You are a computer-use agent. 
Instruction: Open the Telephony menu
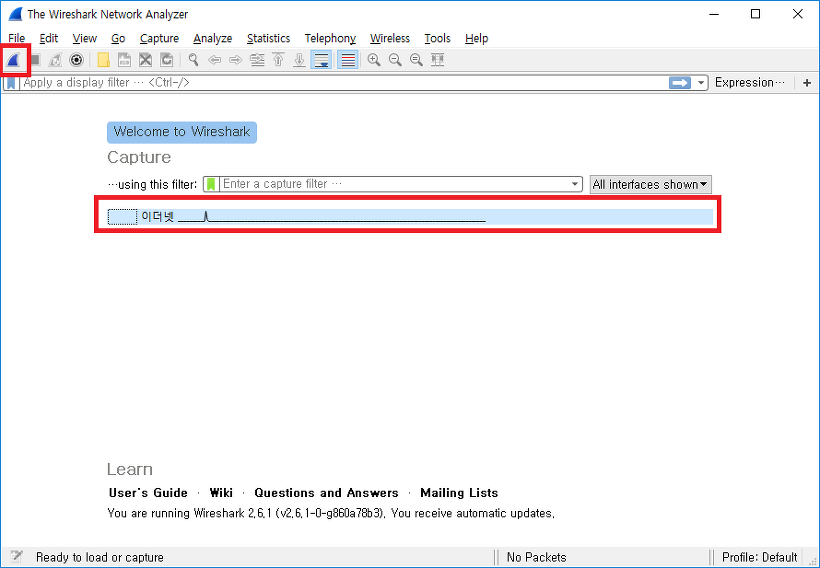[330, 38]
